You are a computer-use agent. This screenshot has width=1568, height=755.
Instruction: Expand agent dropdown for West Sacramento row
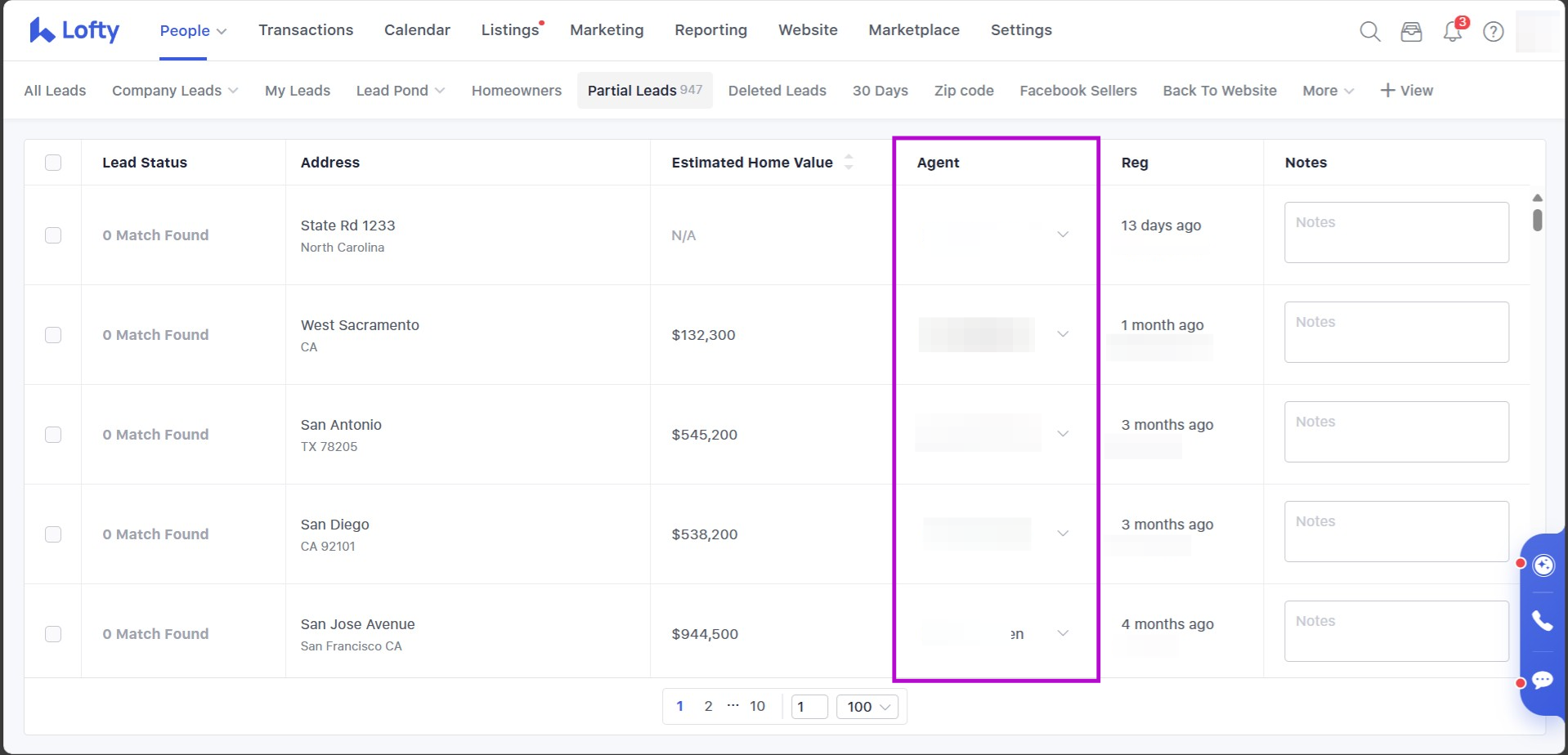click(1063, 334)
